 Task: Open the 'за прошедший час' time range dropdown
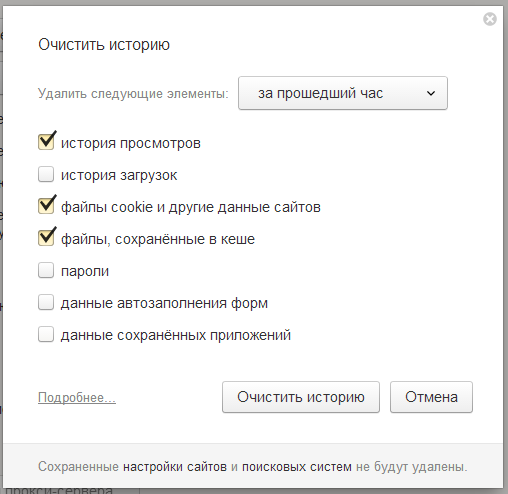pos(343,93)
